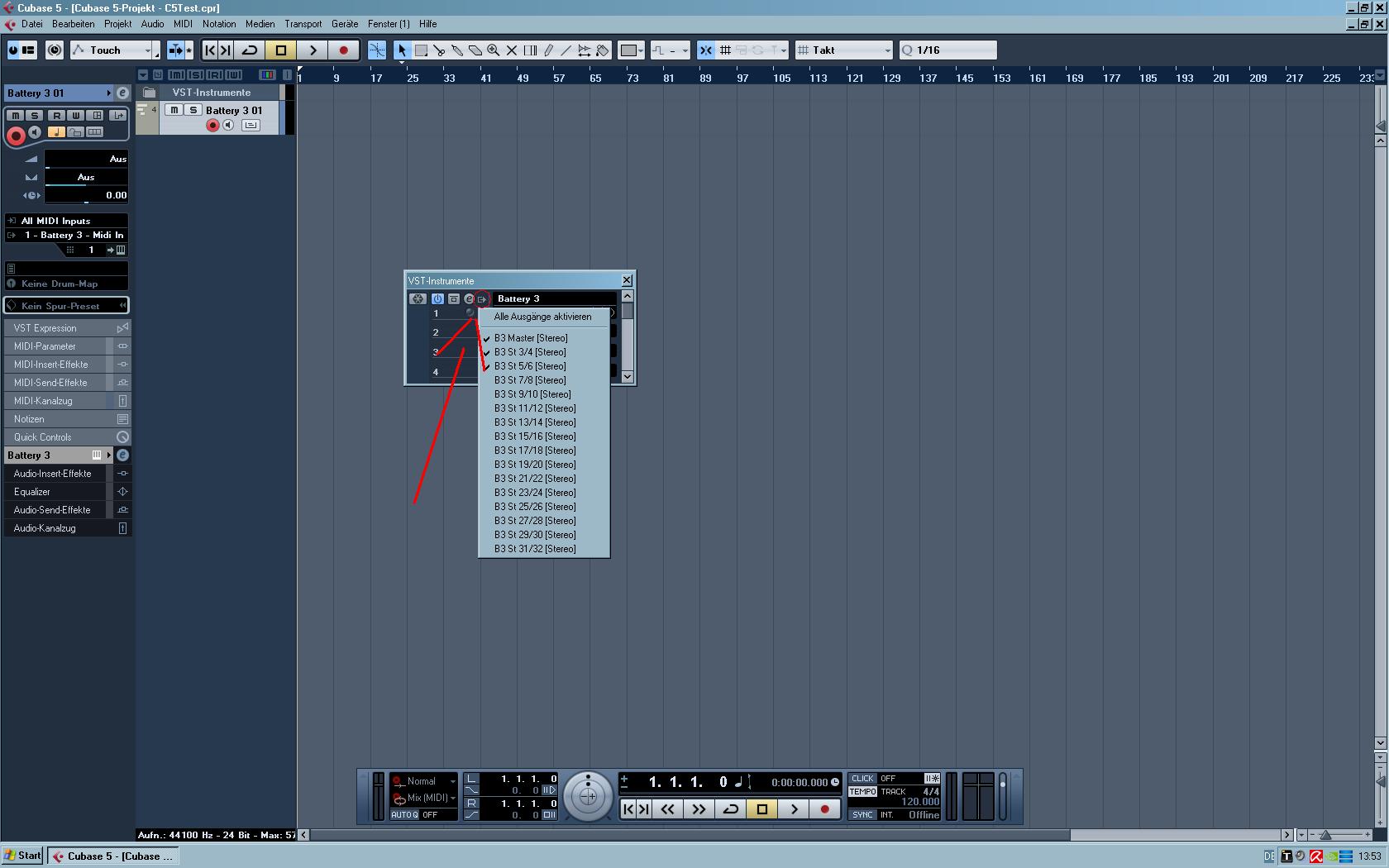Click CLICK metronome button in transport
The height and width of the screenshot is (868, 1389).
click(862, 779)
